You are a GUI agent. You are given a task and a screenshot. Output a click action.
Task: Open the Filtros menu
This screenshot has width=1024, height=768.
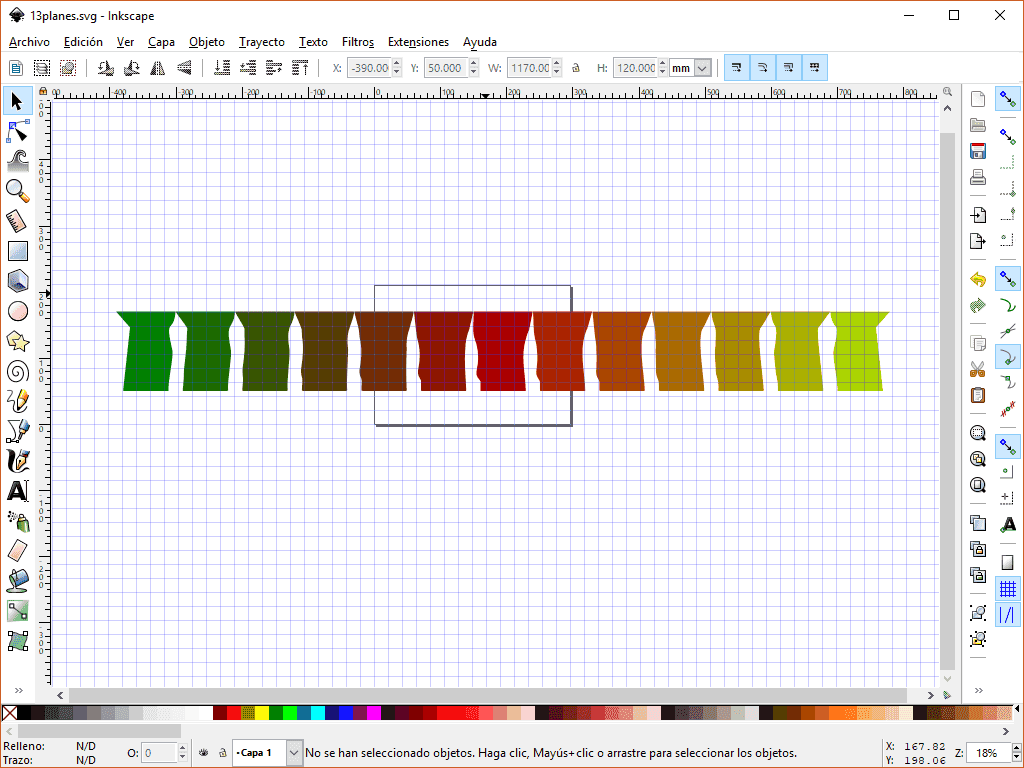click(357, 42)
